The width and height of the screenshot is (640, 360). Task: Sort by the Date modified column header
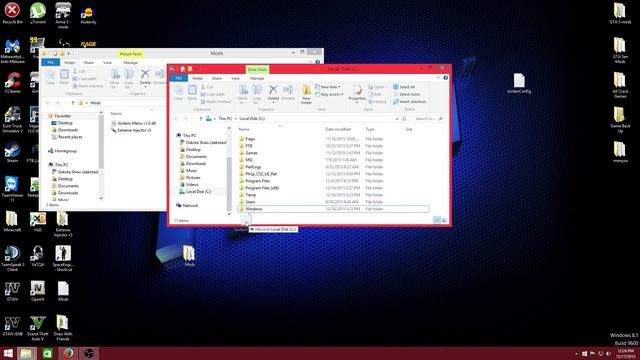click(338, 129)
